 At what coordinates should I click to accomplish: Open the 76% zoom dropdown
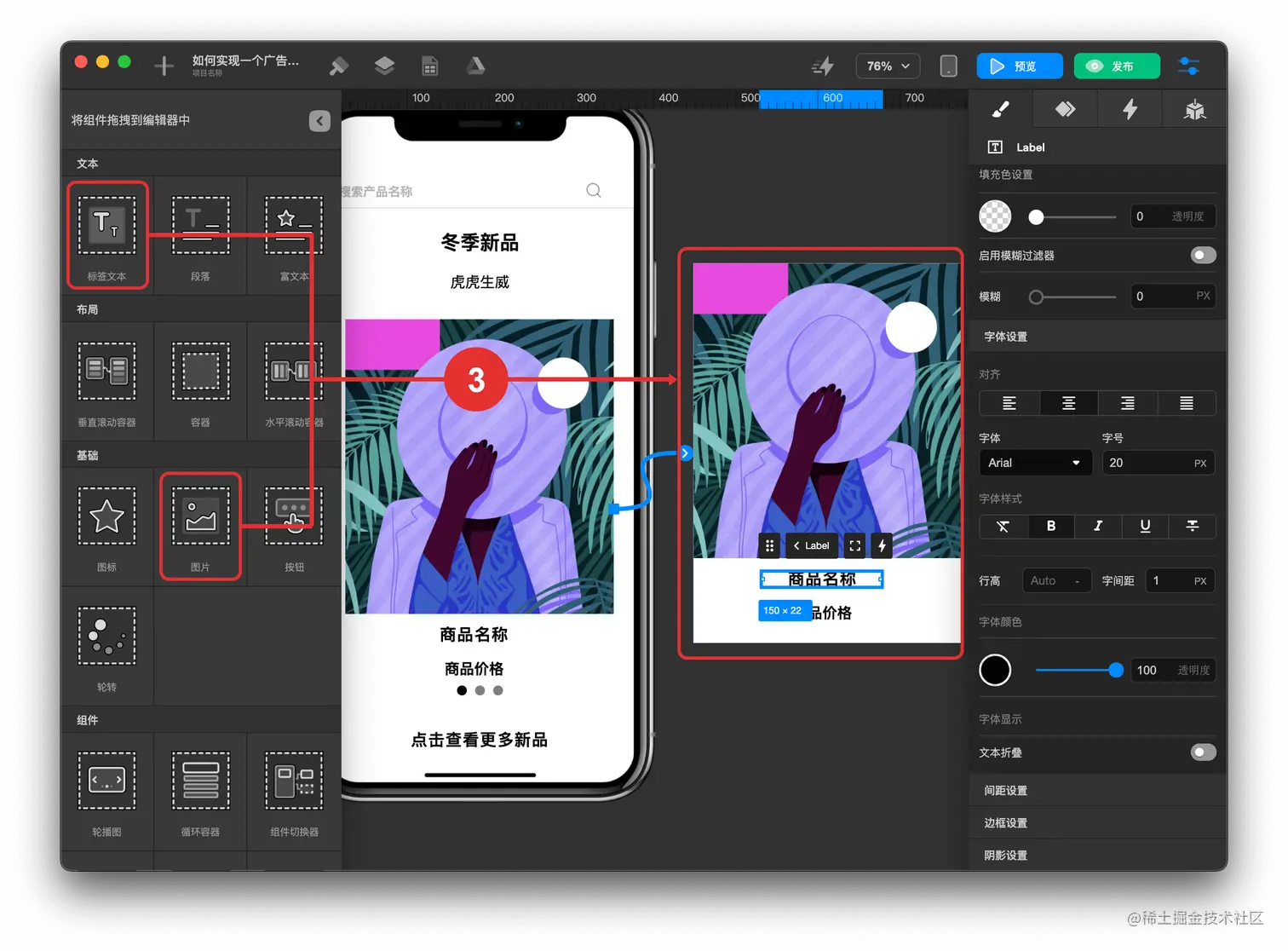pos(888,66)
